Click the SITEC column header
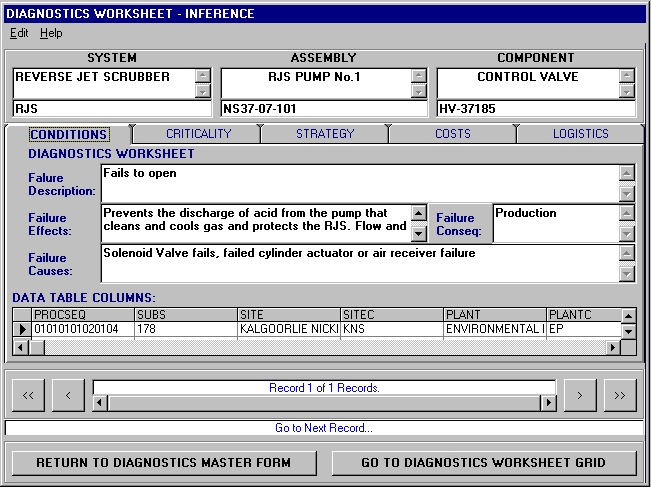This screenshot has height=487, width=651. 392,315
